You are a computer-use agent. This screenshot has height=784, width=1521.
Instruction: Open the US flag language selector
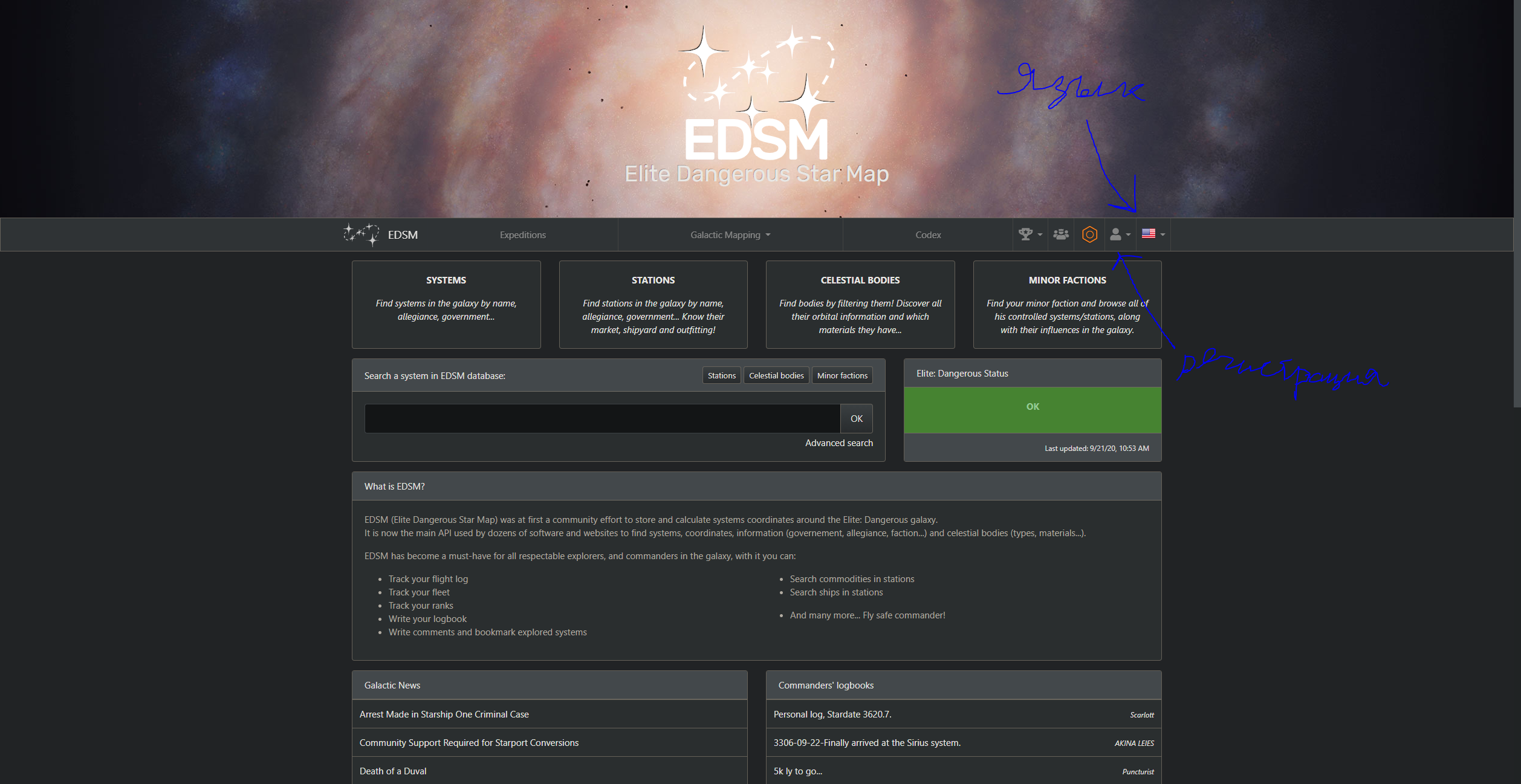(1153, 234)
